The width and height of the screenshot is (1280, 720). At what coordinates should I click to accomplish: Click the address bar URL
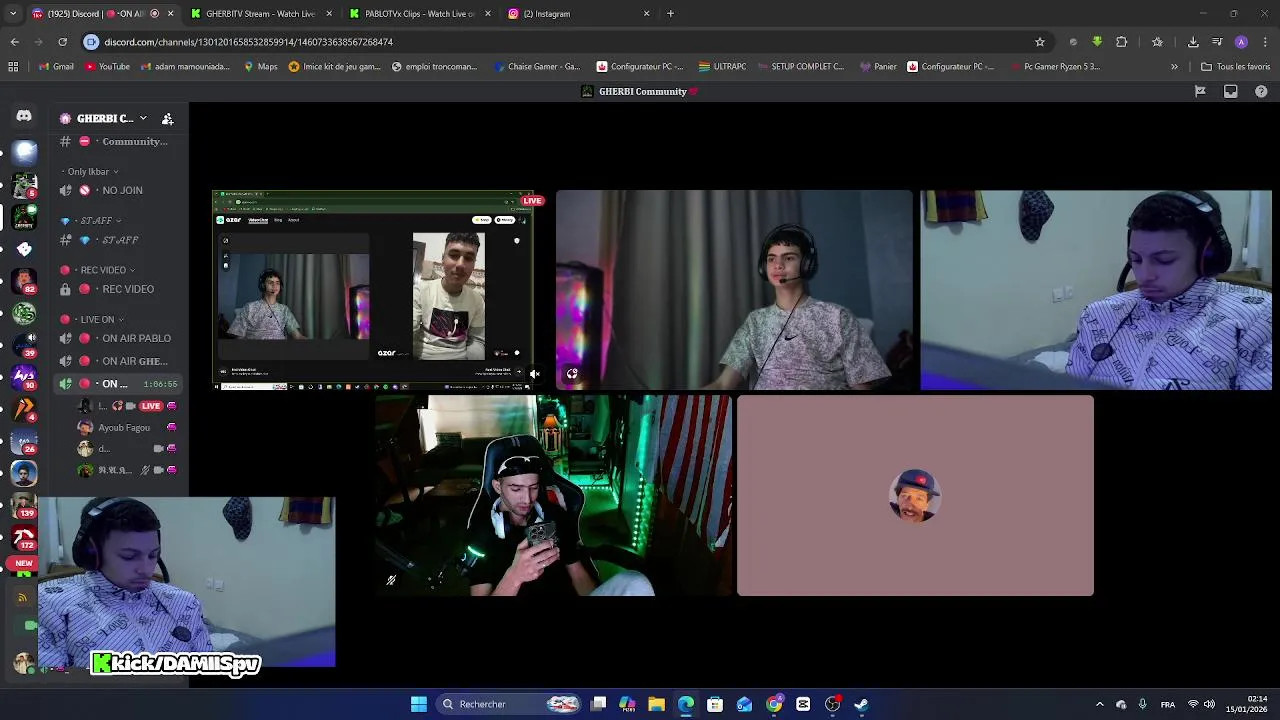(249, 42)
